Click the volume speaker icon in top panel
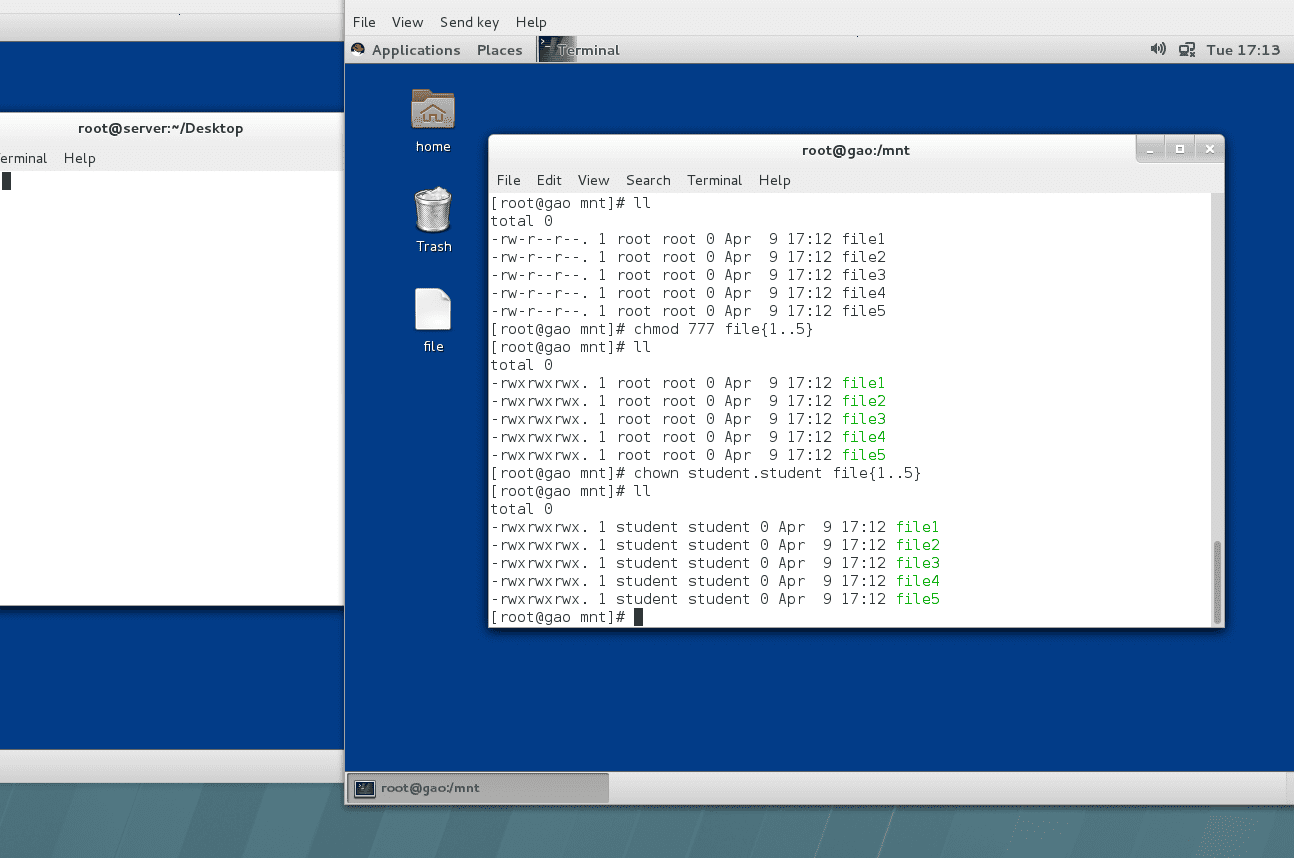 click(1158, 49)
